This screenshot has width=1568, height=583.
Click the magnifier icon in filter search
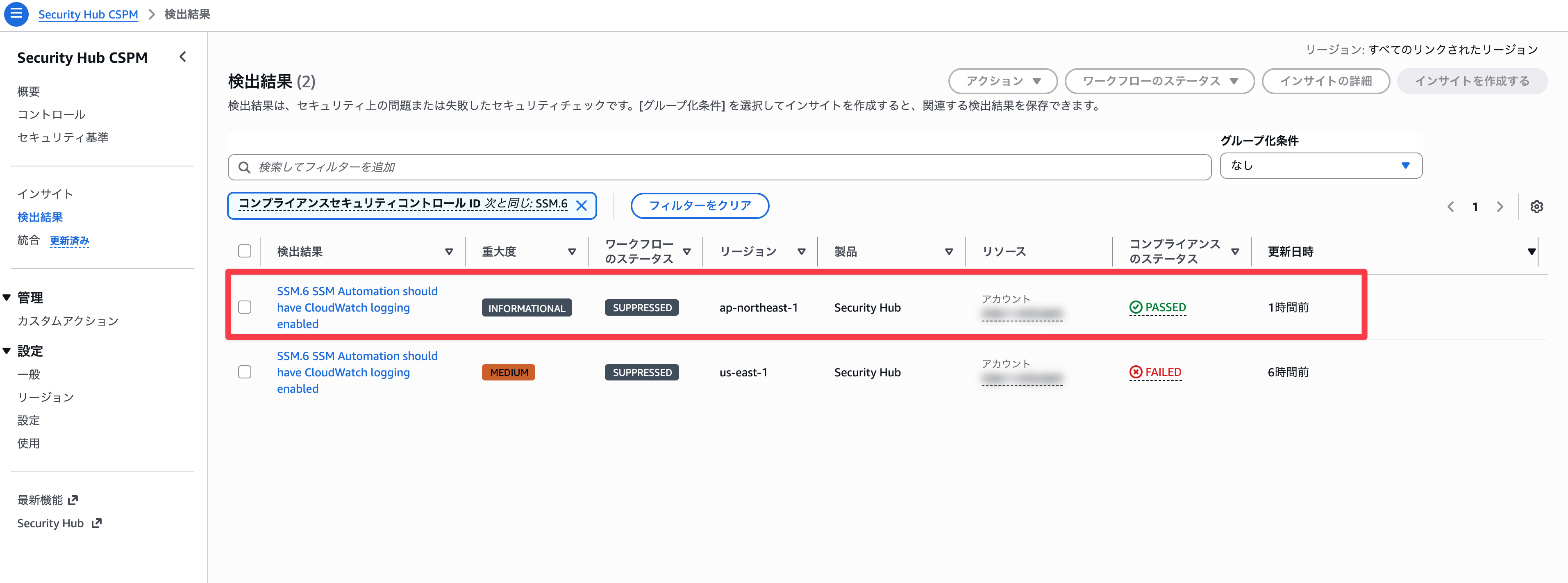[x=244, y=167]
